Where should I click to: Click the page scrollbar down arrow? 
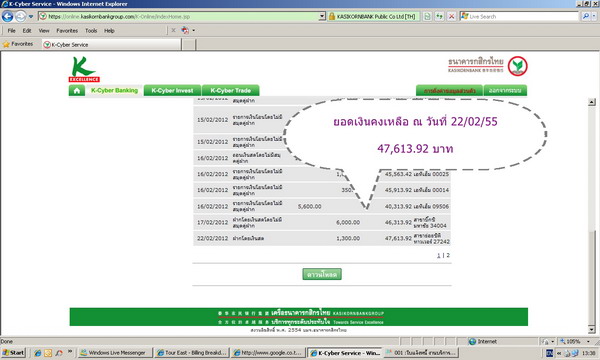[592, 329]
